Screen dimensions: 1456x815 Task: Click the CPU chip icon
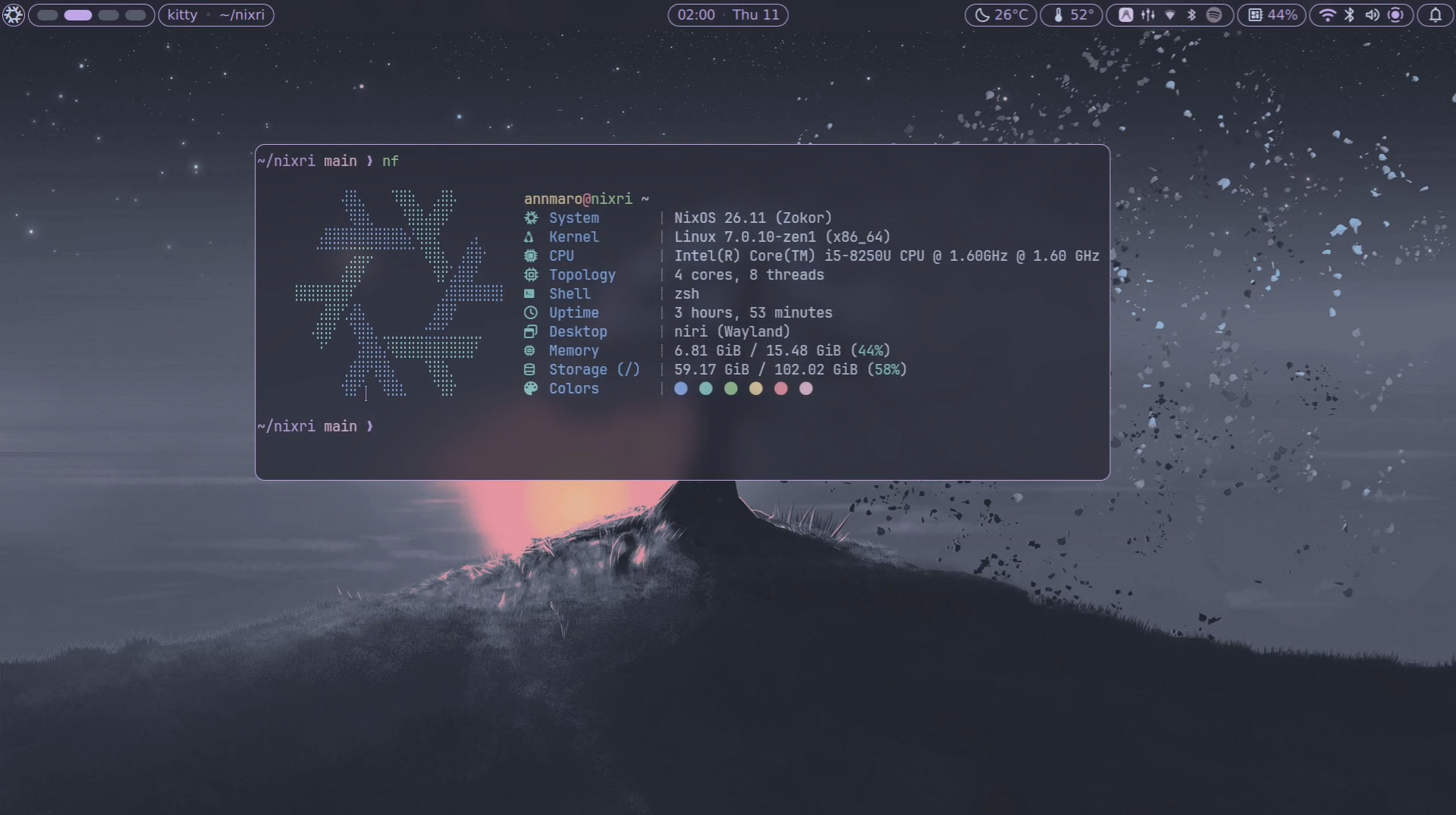coord(531,256)
